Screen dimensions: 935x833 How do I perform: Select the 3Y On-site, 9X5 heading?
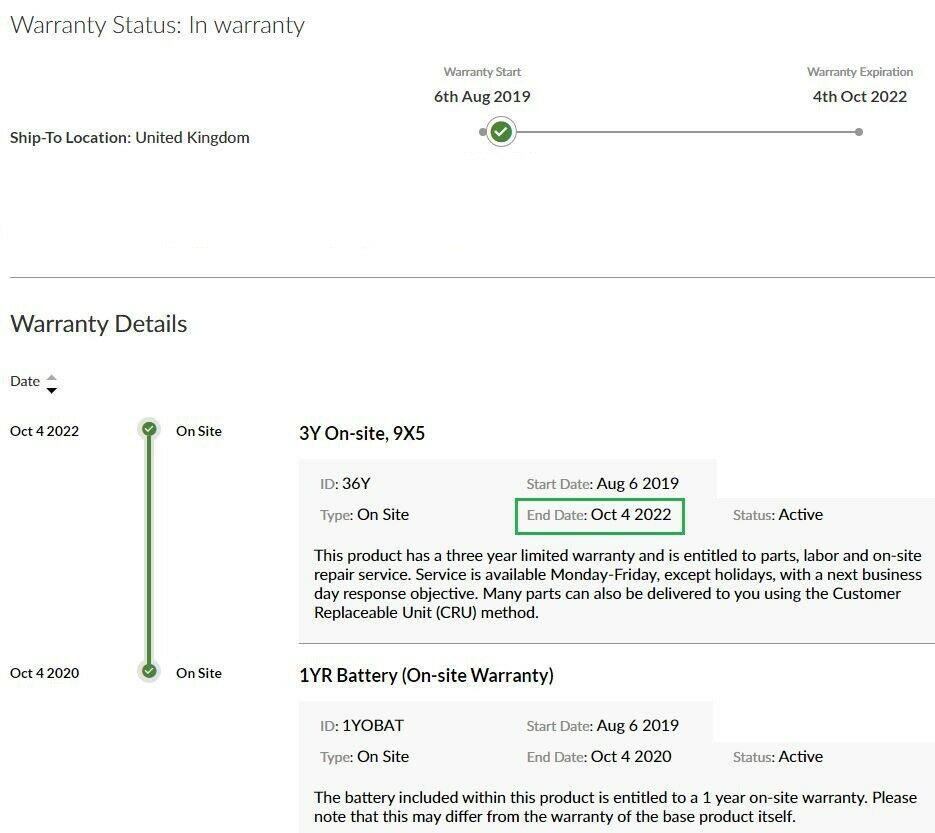pyautogui.click(x=361, y=433)
